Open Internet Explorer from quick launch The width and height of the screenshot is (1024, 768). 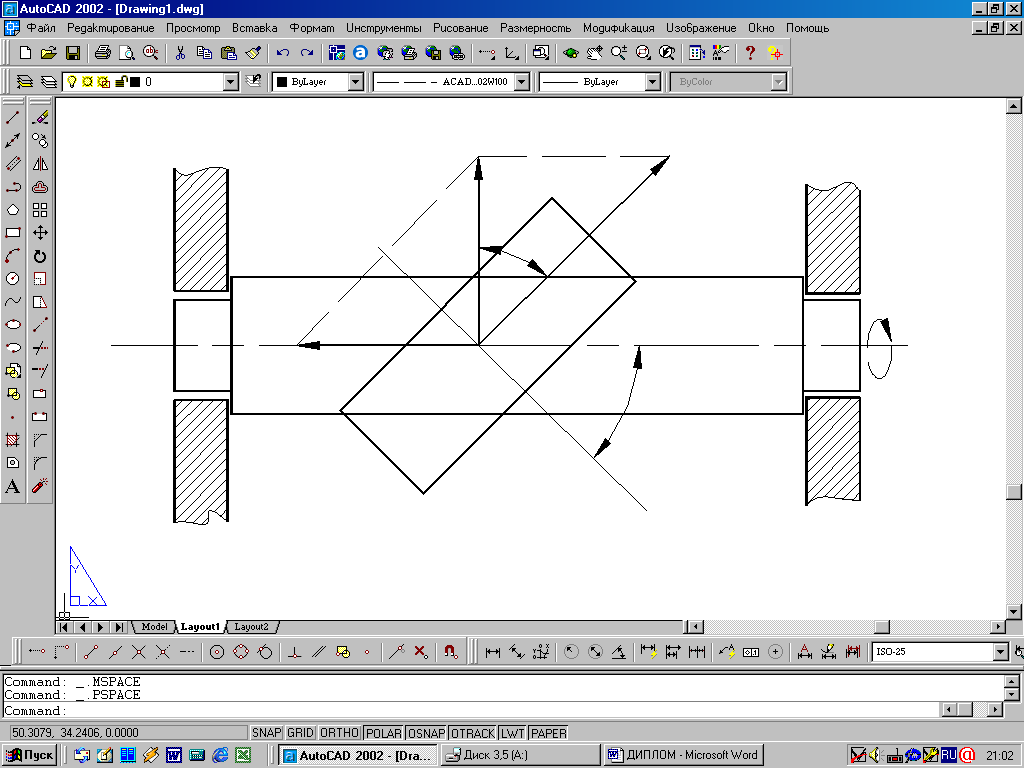point(221,755)
